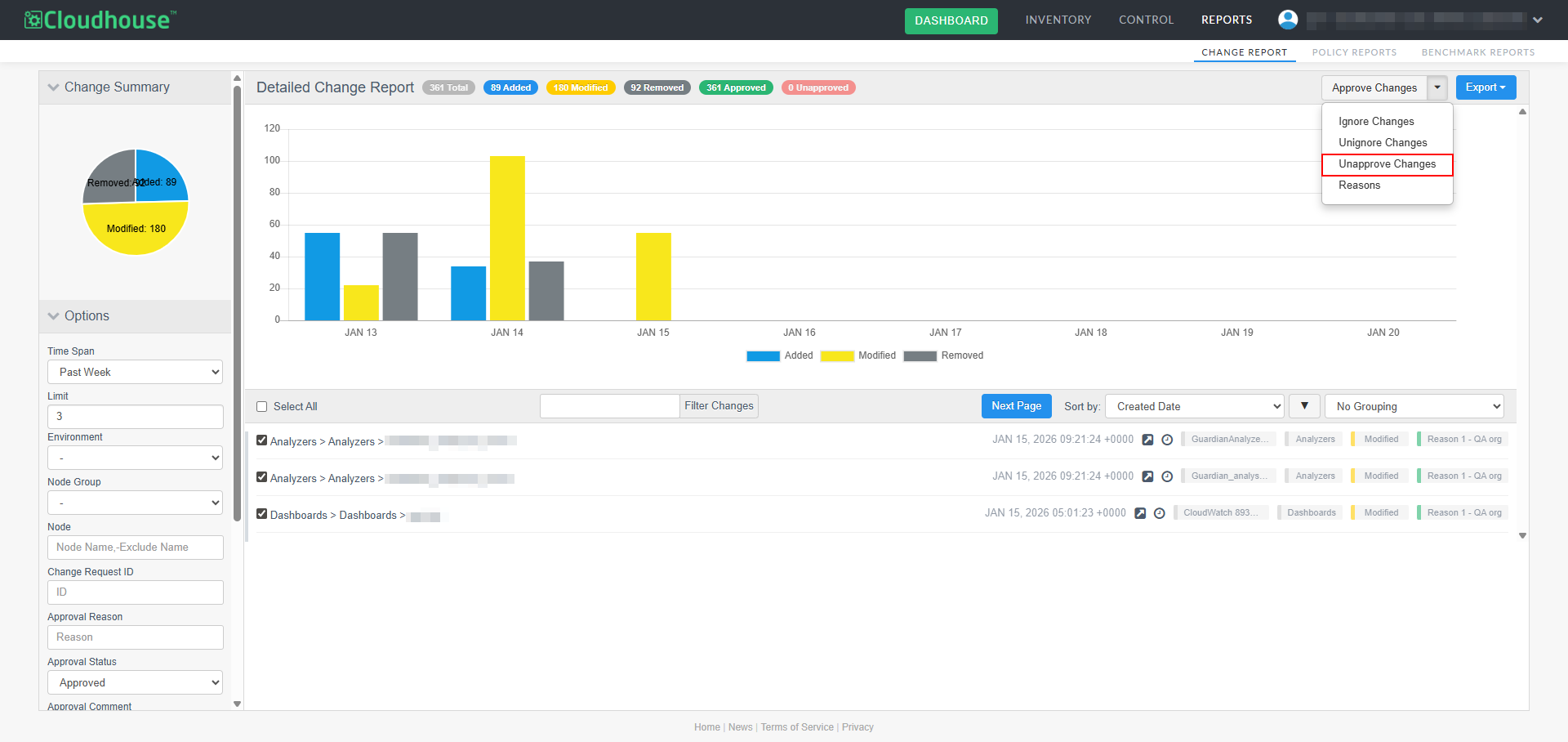Open external link icon for Guardian_analys row
Viewport: 1568px width, 742px height.
(x=1147, y=476)
